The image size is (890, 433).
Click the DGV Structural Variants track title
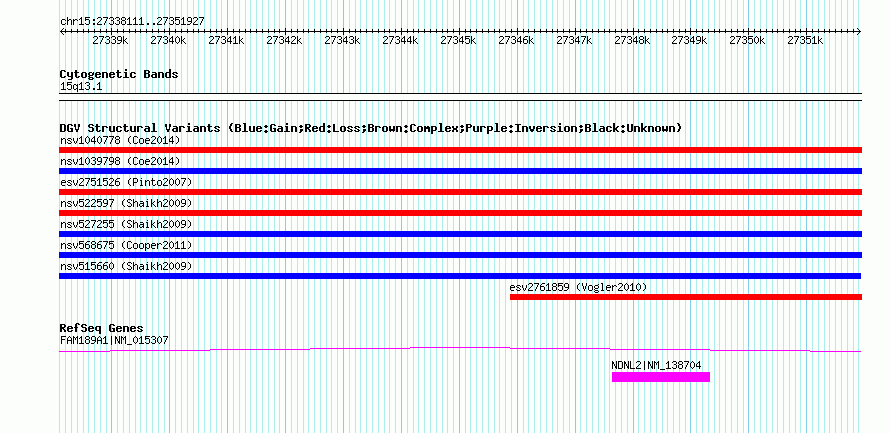(370, 128)
